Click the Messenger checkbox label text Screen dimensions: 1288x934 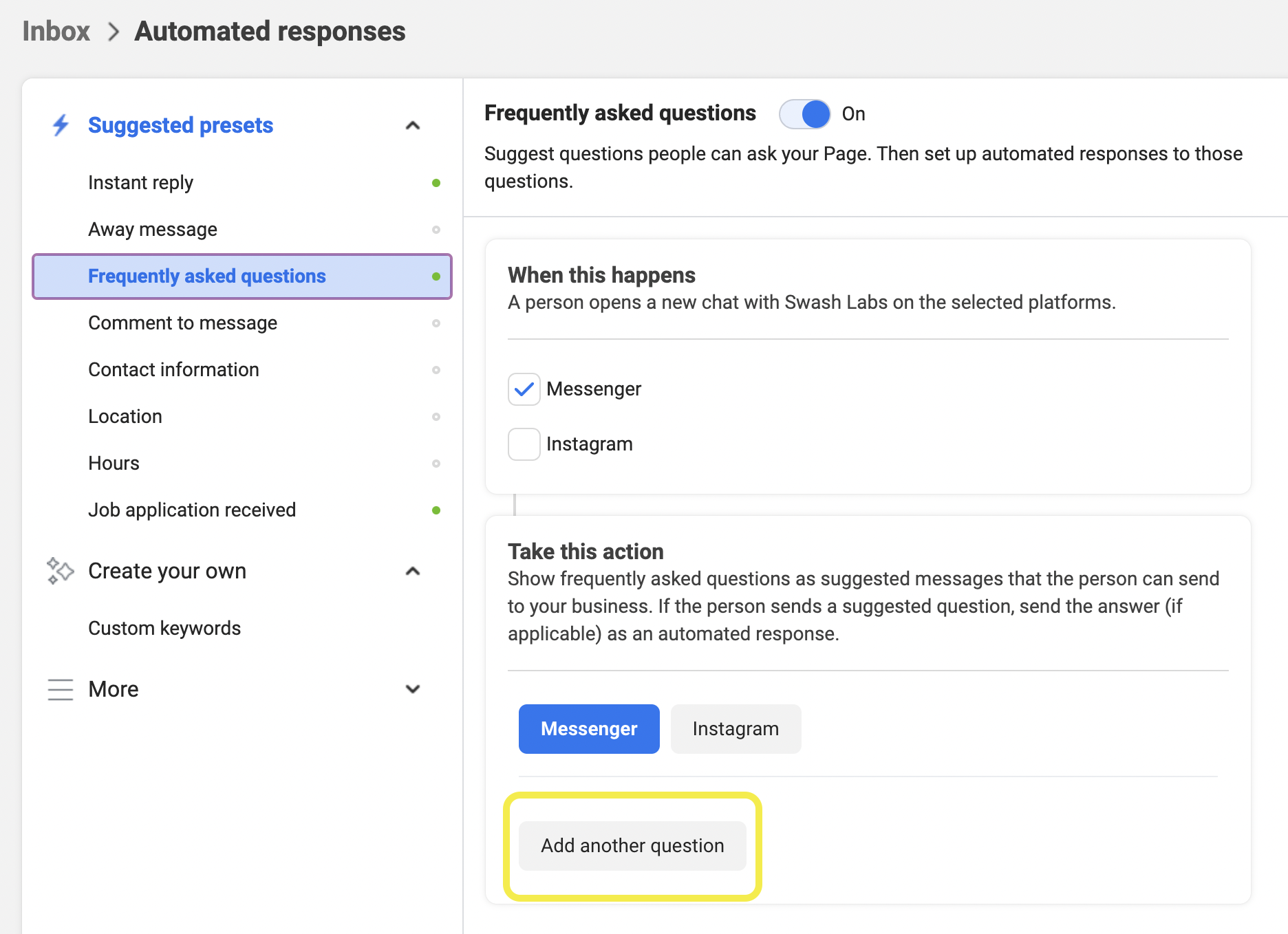(x=594, y=389)
